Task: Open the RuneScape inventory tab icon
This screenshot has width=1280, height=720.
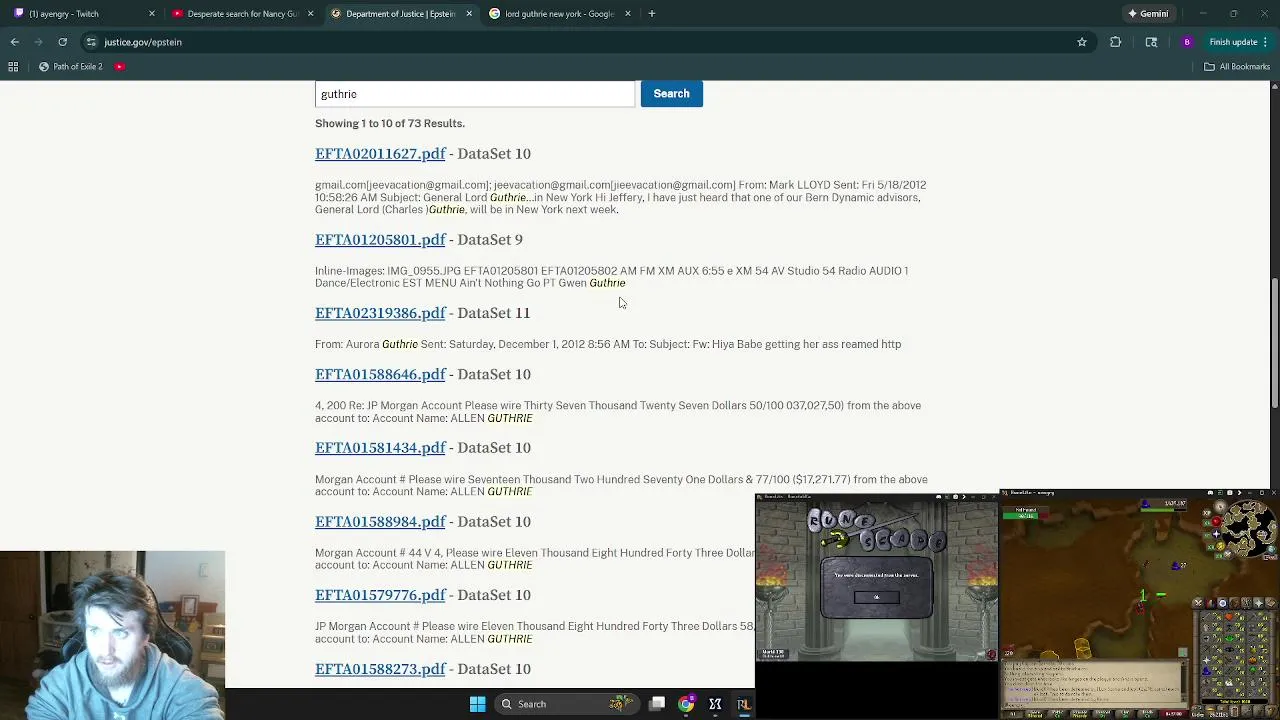Action: click(x=1236, y=603)
